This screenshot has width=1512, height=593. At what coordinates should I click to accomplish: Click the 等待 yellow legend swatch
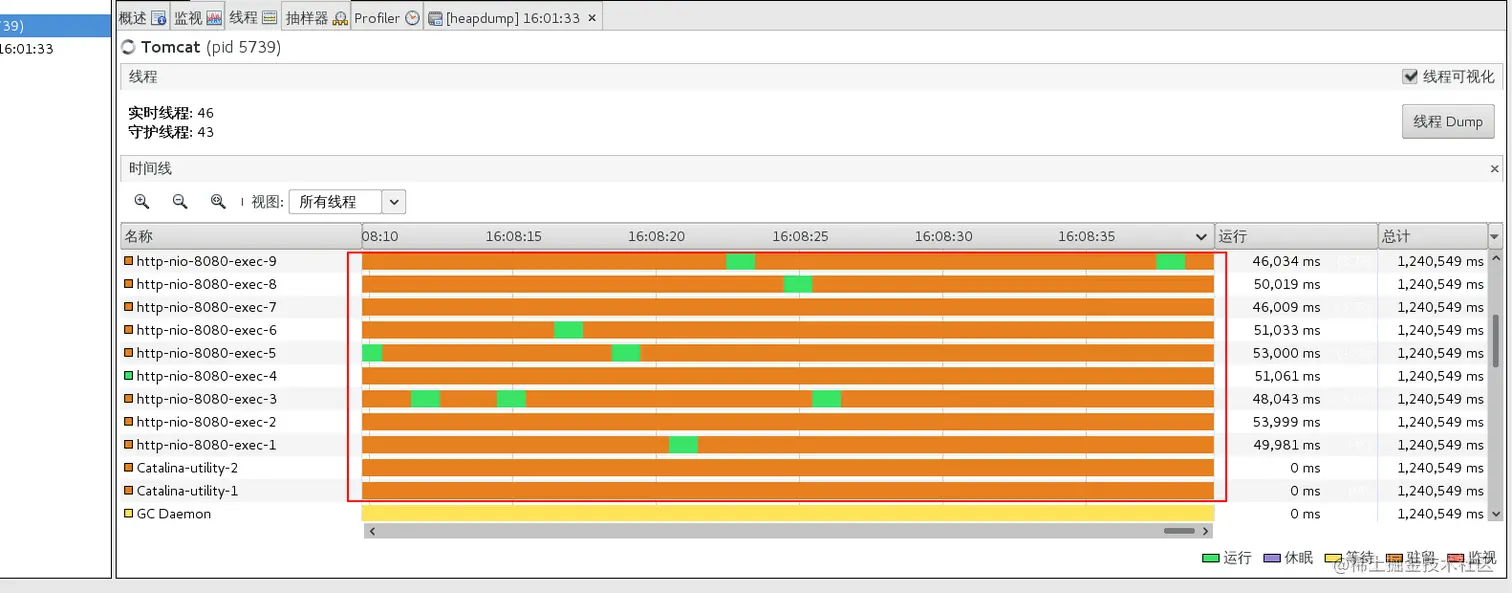(x=1333, y=558)
